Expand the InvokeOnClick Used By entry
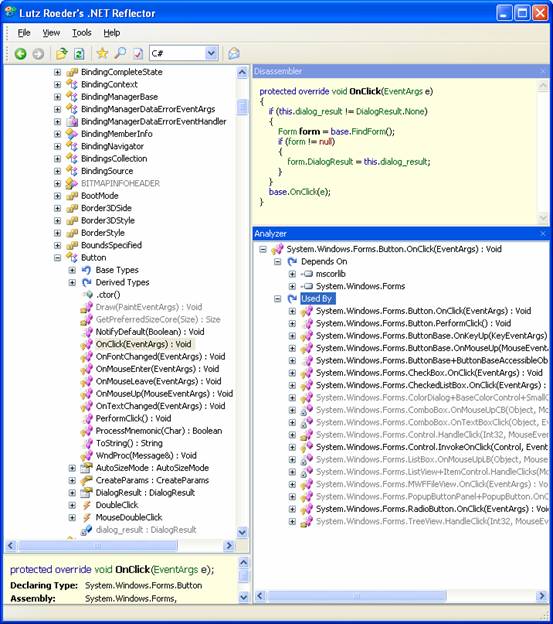This screenshot has width=553, height=624. 292,447
